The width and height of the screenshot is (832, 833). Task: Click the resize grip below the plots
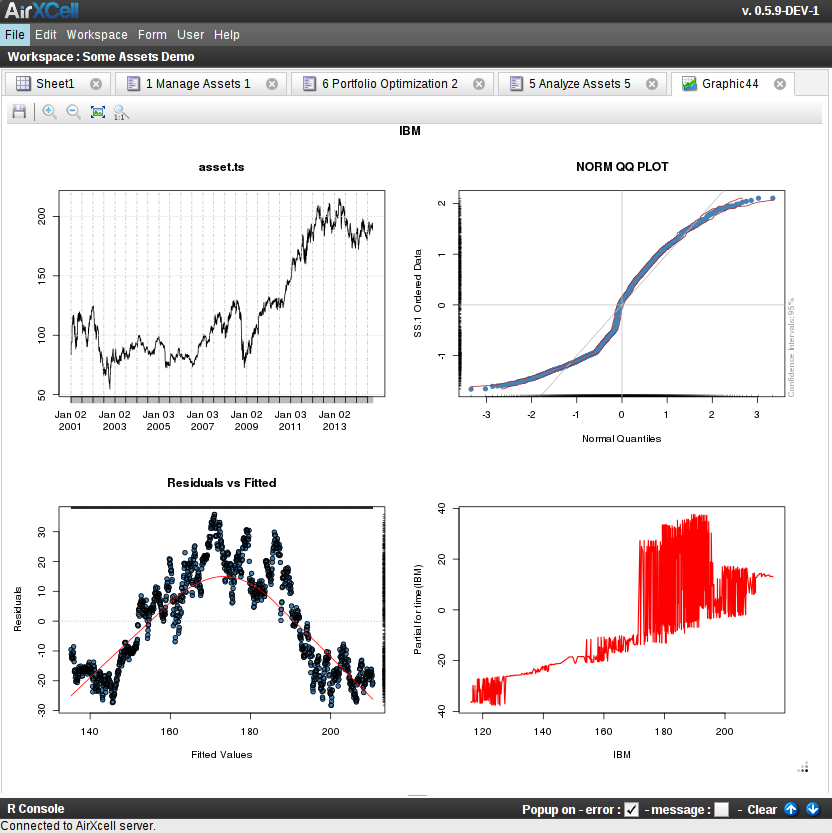803,768
